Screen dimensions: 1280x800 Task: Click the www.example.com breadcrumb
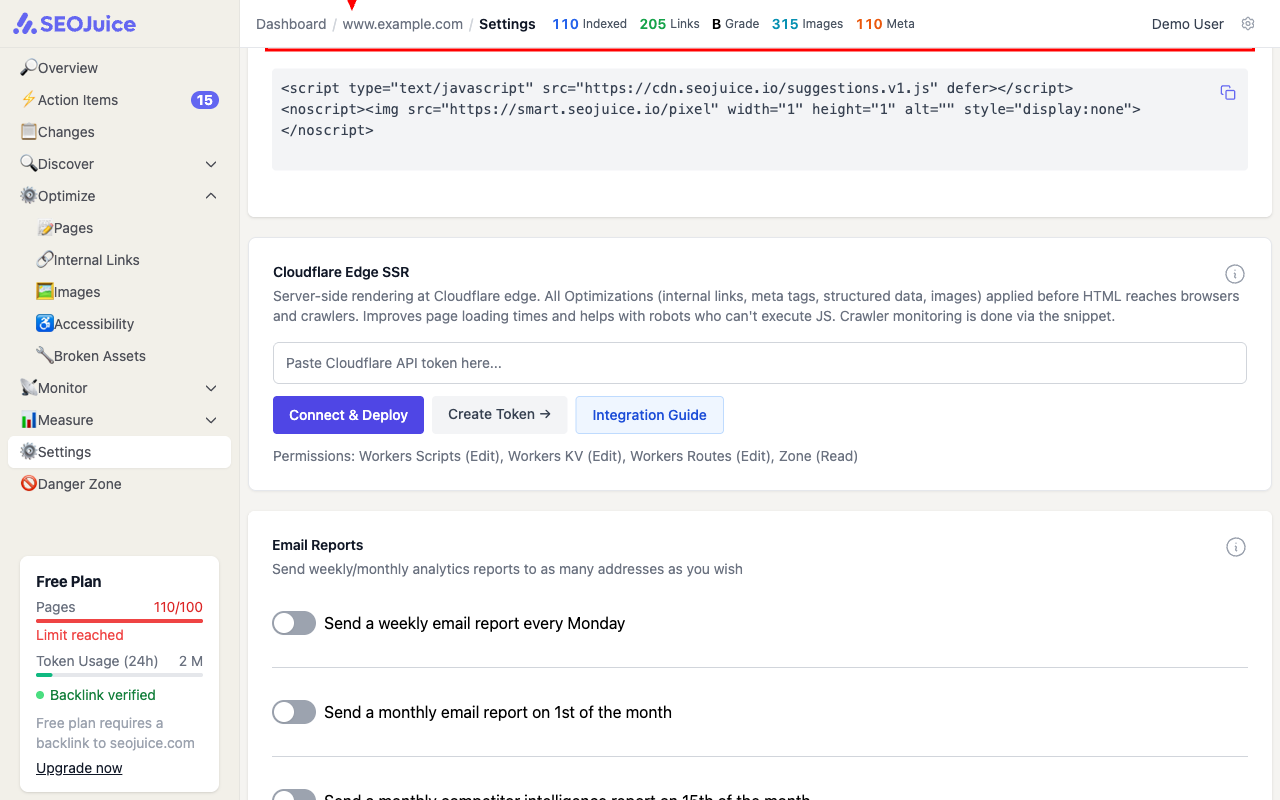point(403,24)
